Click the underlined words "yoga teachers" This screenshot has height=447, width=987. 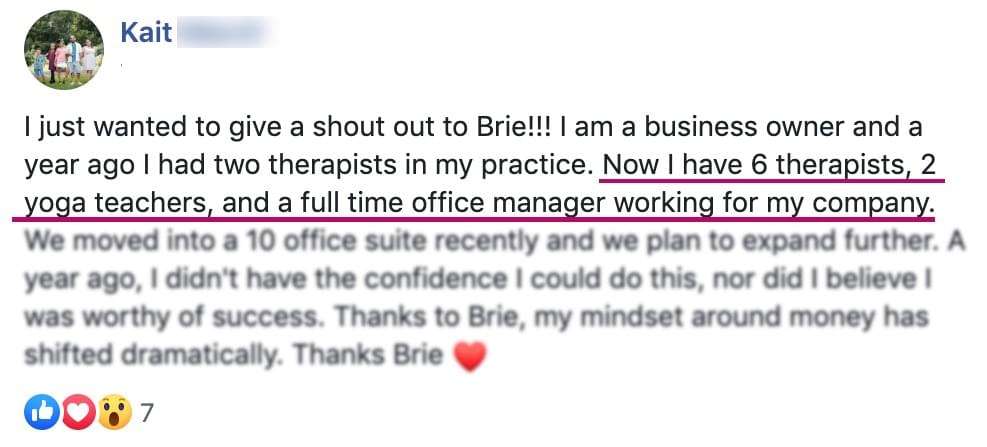[x=115, y=203]
